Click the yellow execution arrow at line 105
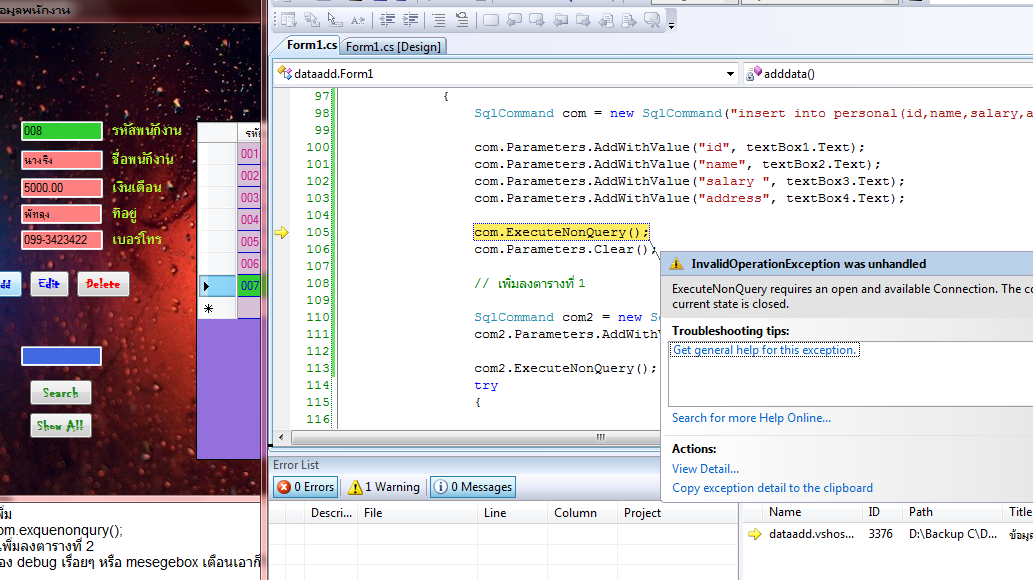 (281, 233)
